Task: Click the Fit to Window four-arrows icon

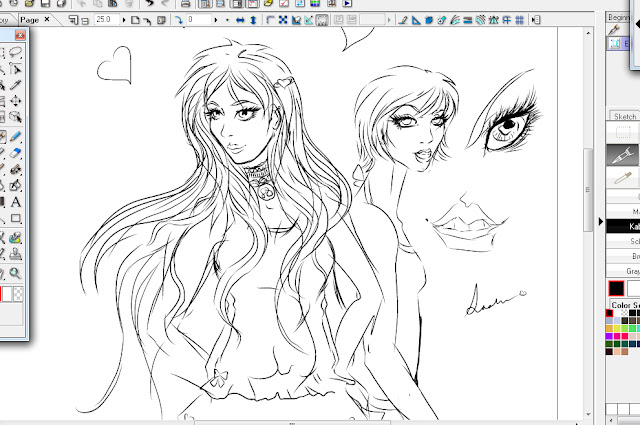Action: (x=283, y=20)
